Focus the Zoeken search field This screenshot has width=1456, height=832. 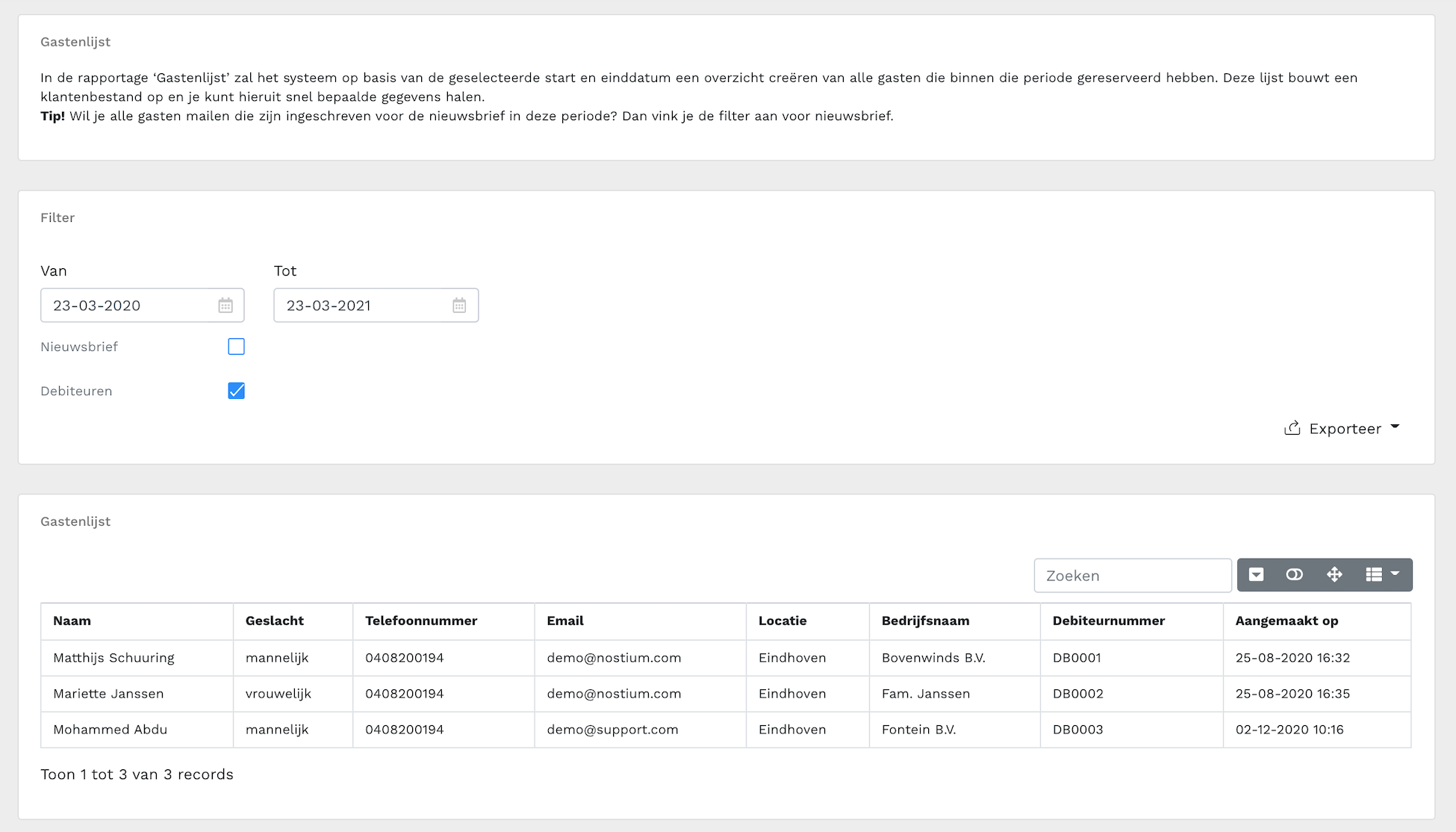[x=1132, y=575]
